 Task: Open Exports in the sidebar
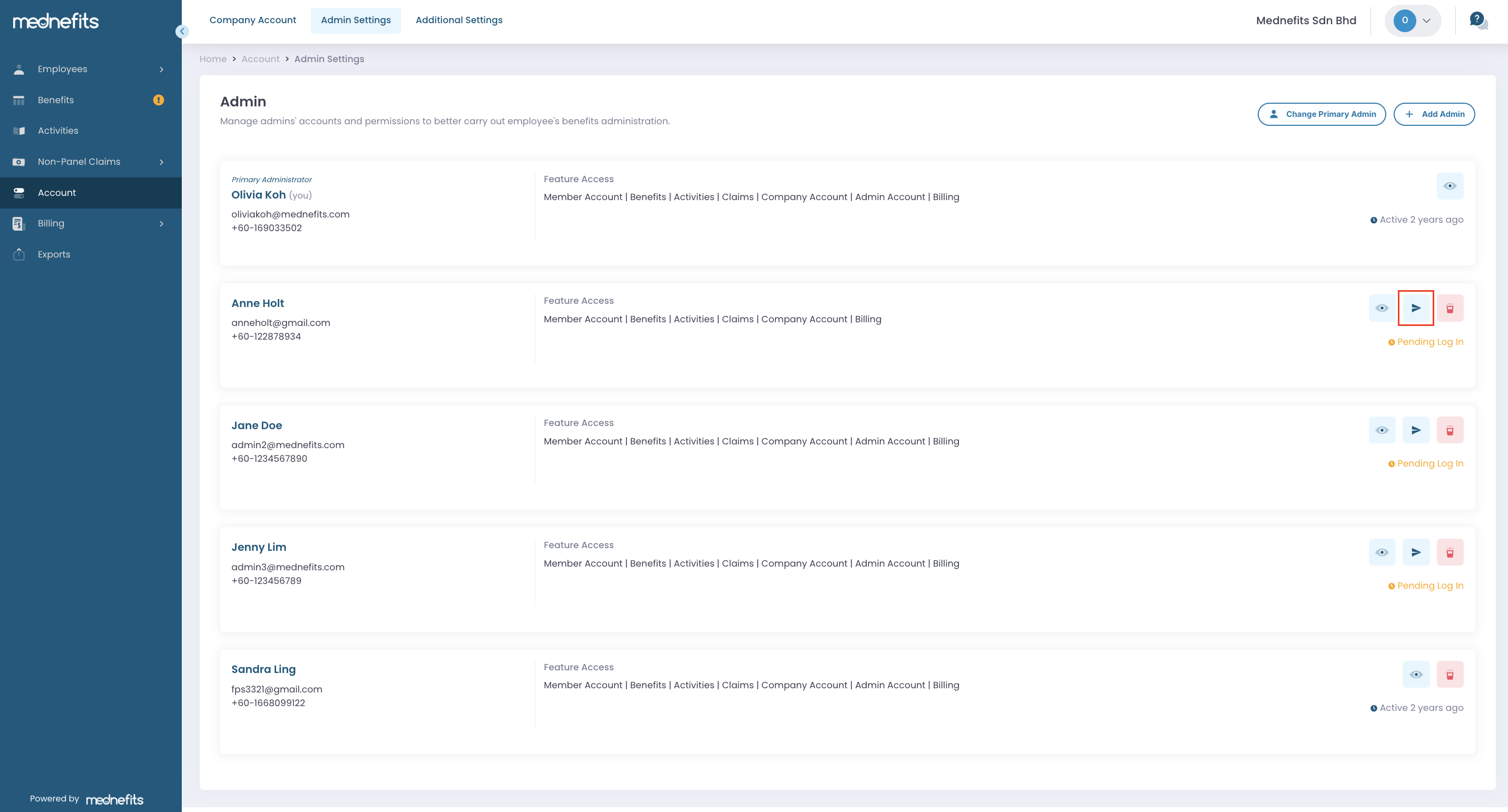(x=91, y=254)
